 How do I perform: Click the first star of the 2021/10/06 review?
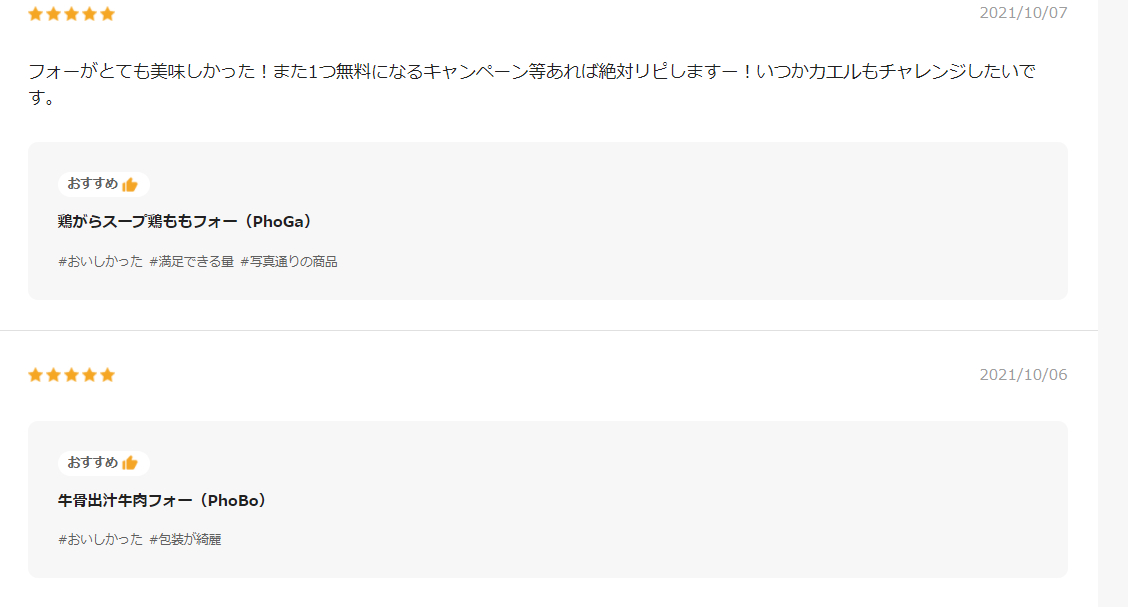pos(35,375)
